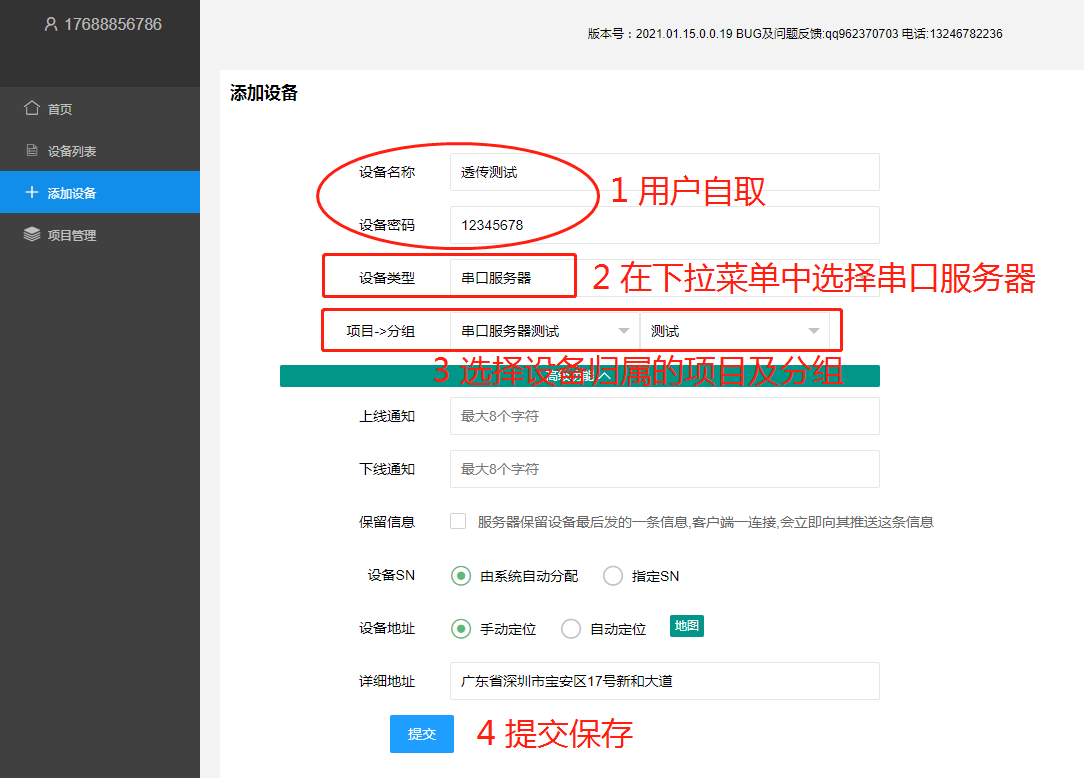Go to device list (设备列表) menu
Image resolution: width=1084 pixels, height=778 pixels.
click(72, 151)
